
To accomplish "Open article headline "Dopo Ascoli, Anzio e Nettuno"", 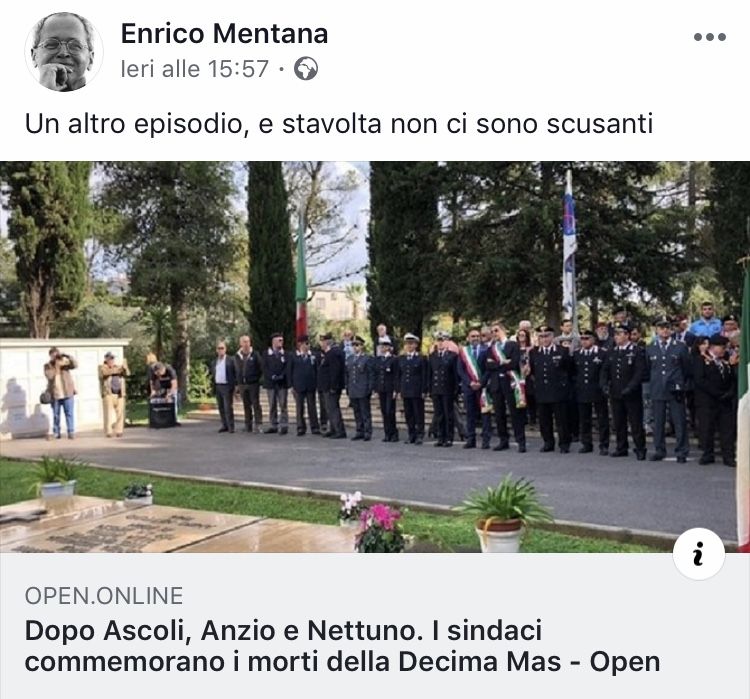I will coord(224,631).
